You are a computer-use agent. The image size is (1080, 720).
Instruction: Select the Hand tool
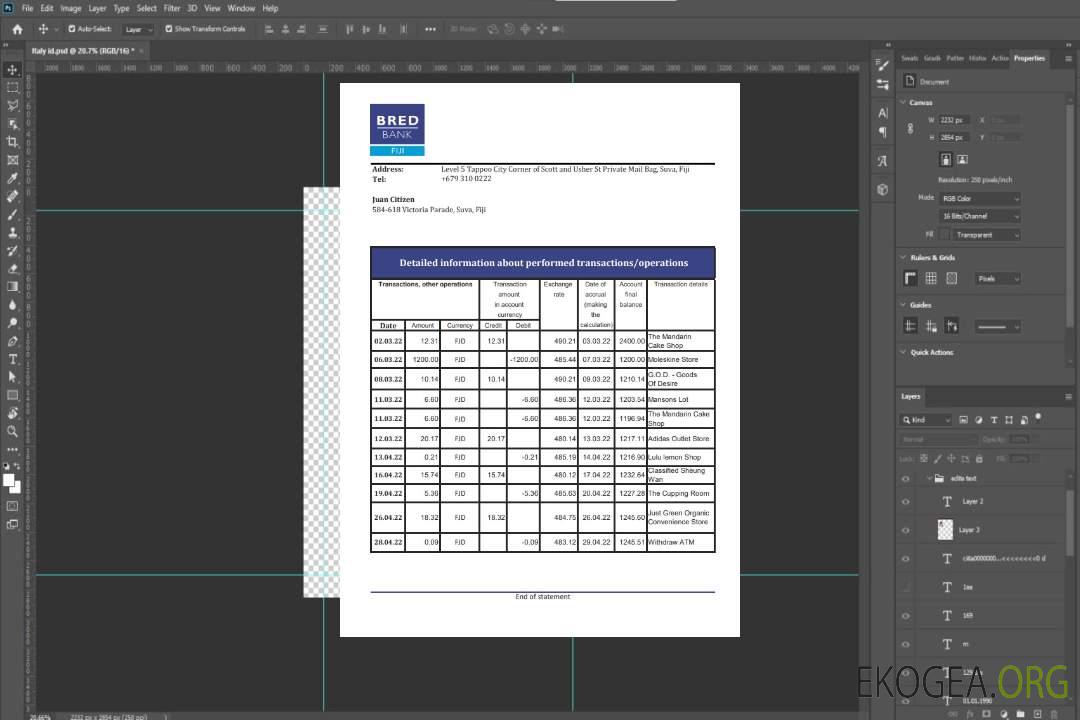tap(12, 413)
